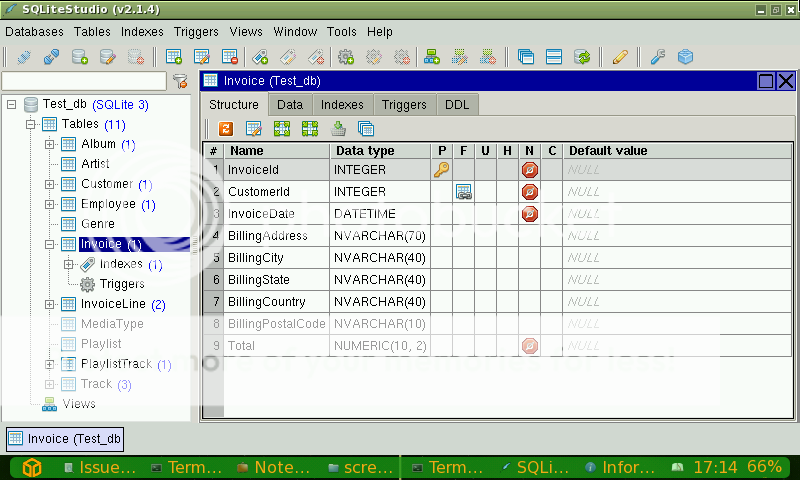Screen dimensions: 800x480
Task: Open the Tables menu
Action: pos(92,32)
